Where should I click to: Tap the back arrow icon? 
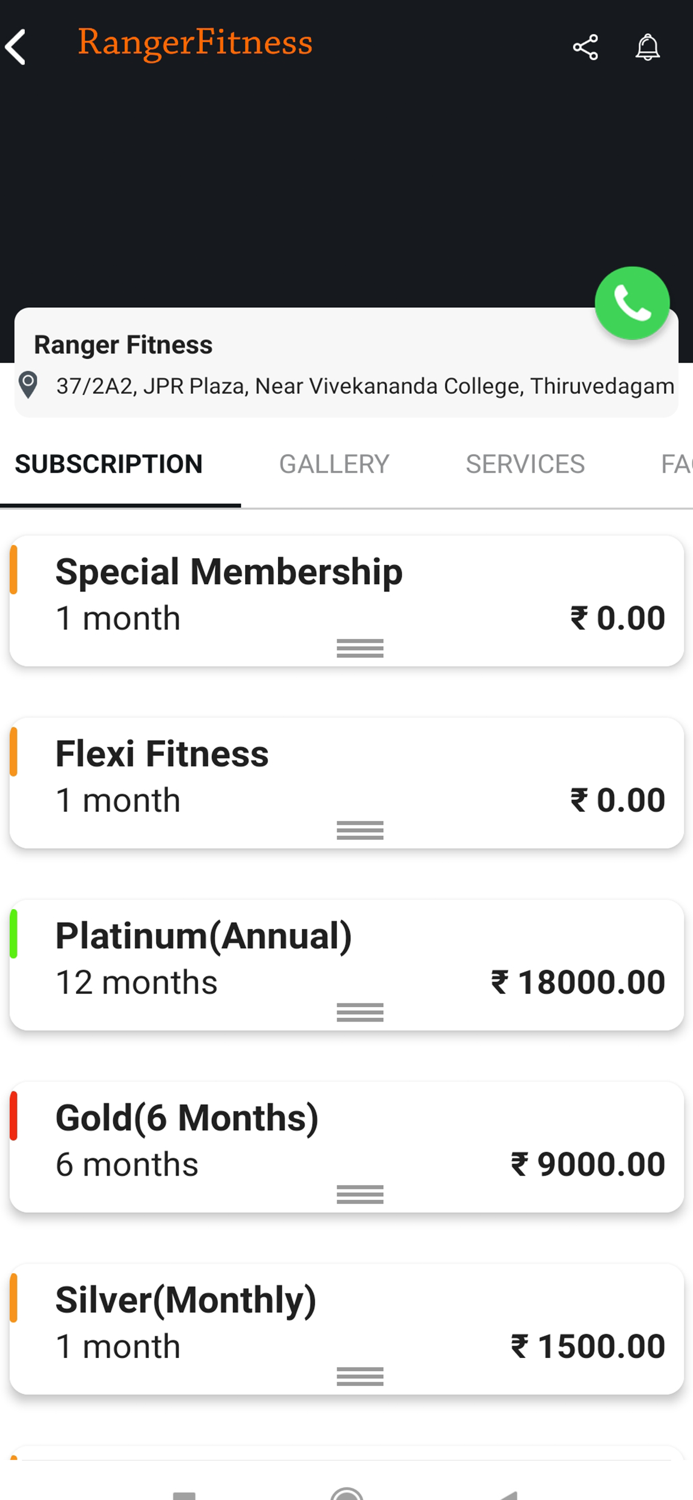[16, 47]
